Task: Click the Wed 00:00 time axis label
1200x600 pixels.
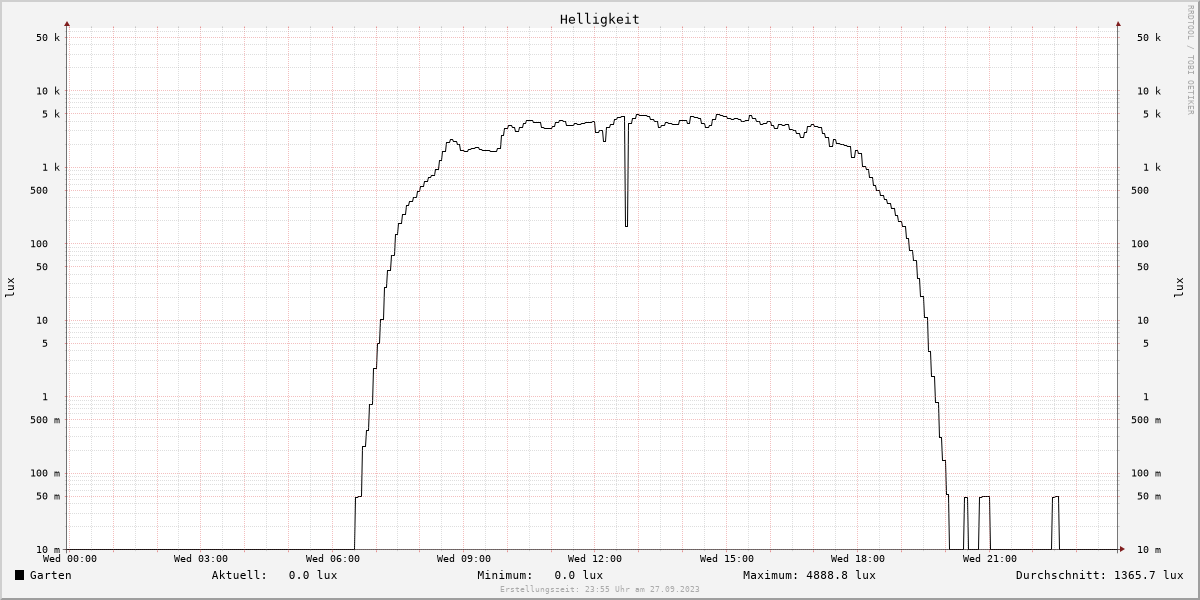Action: pos(70,559)
